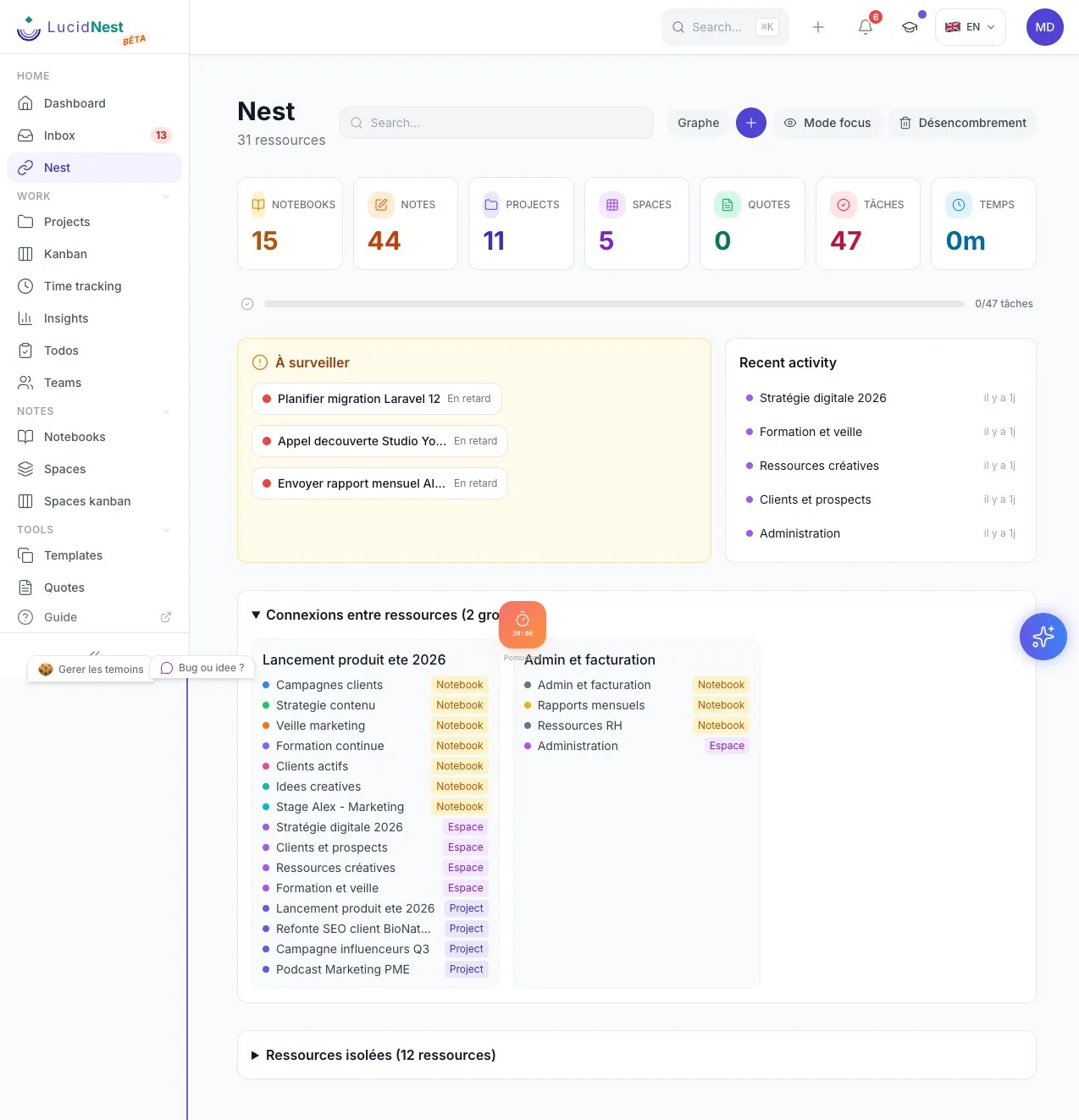
Task: Select Ressources RH notebook row
Action: click(637, 726)
